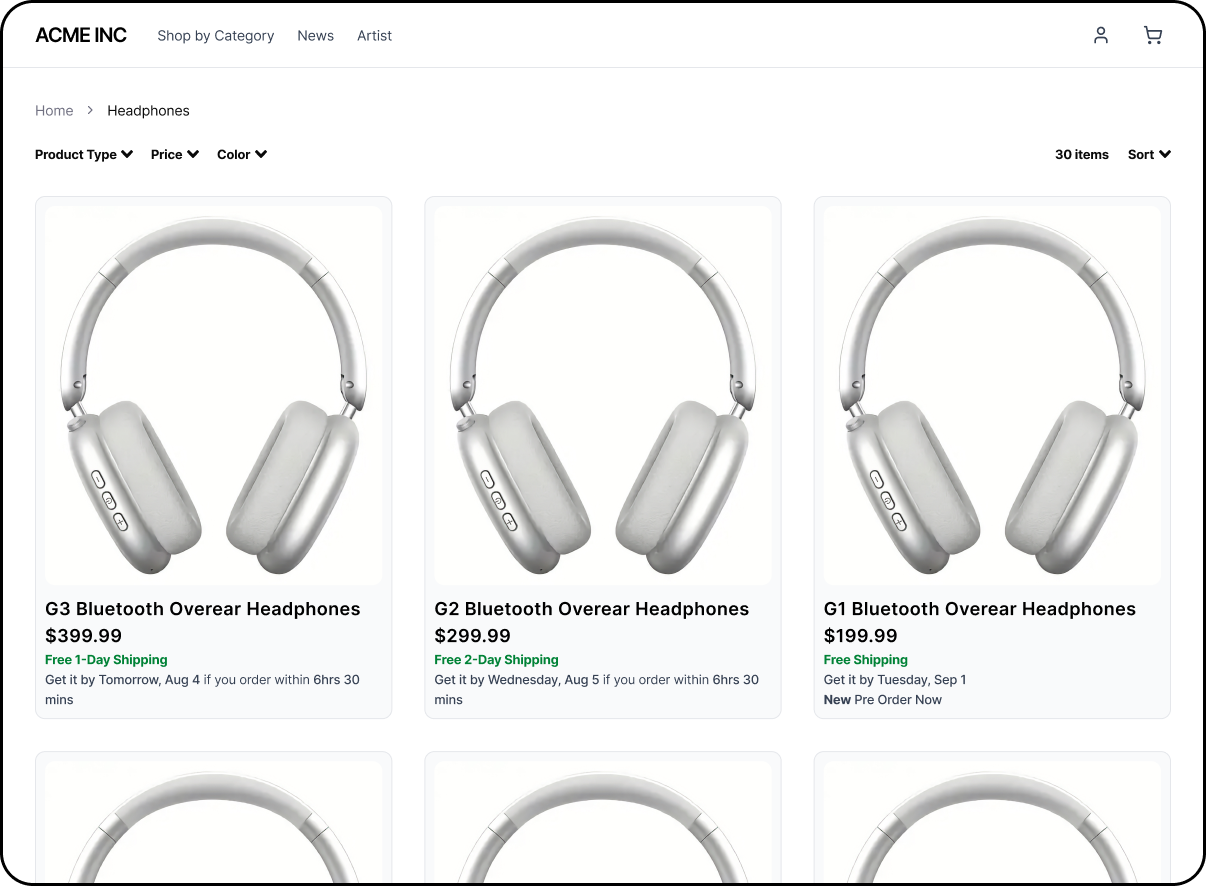The width and height of the screenshot is (1206, 886).
Task: Go to the News page
Action: (x=315, y=35)
